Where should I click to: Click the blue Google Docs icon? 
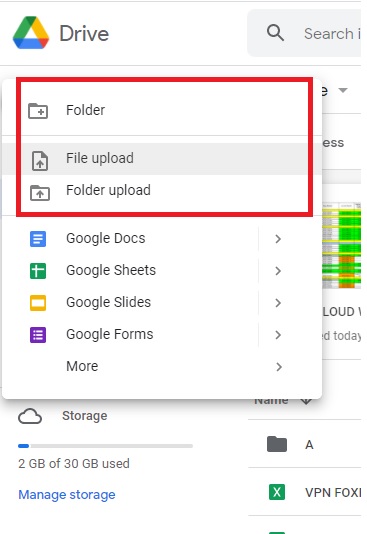[x=38, y=239]
